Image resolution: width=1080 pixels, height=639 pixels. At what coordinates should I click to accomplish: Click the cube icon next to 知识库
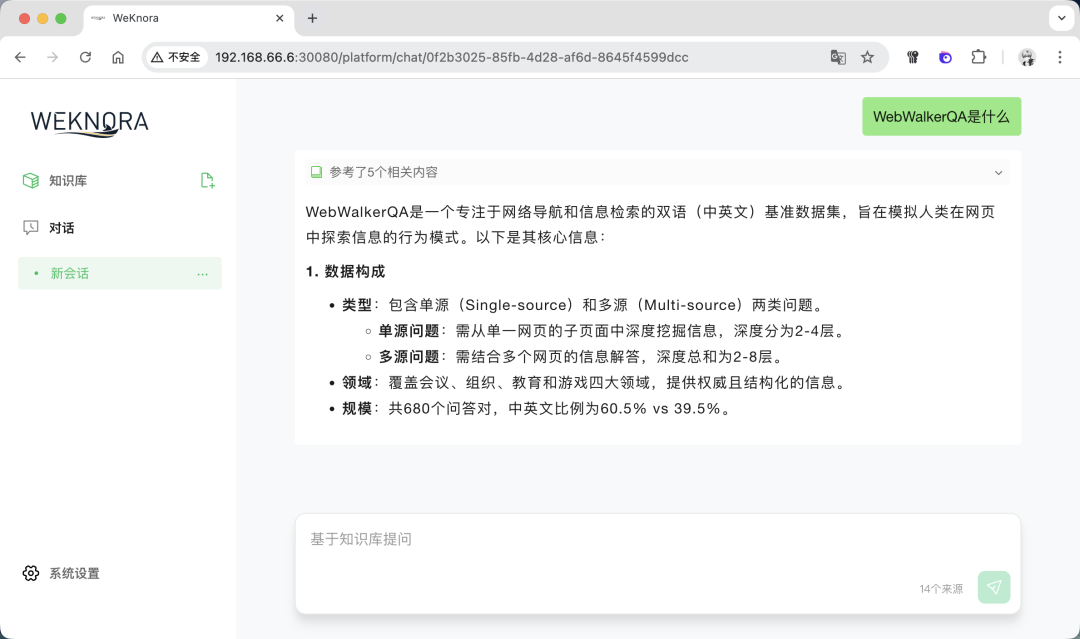pos(31,180)
